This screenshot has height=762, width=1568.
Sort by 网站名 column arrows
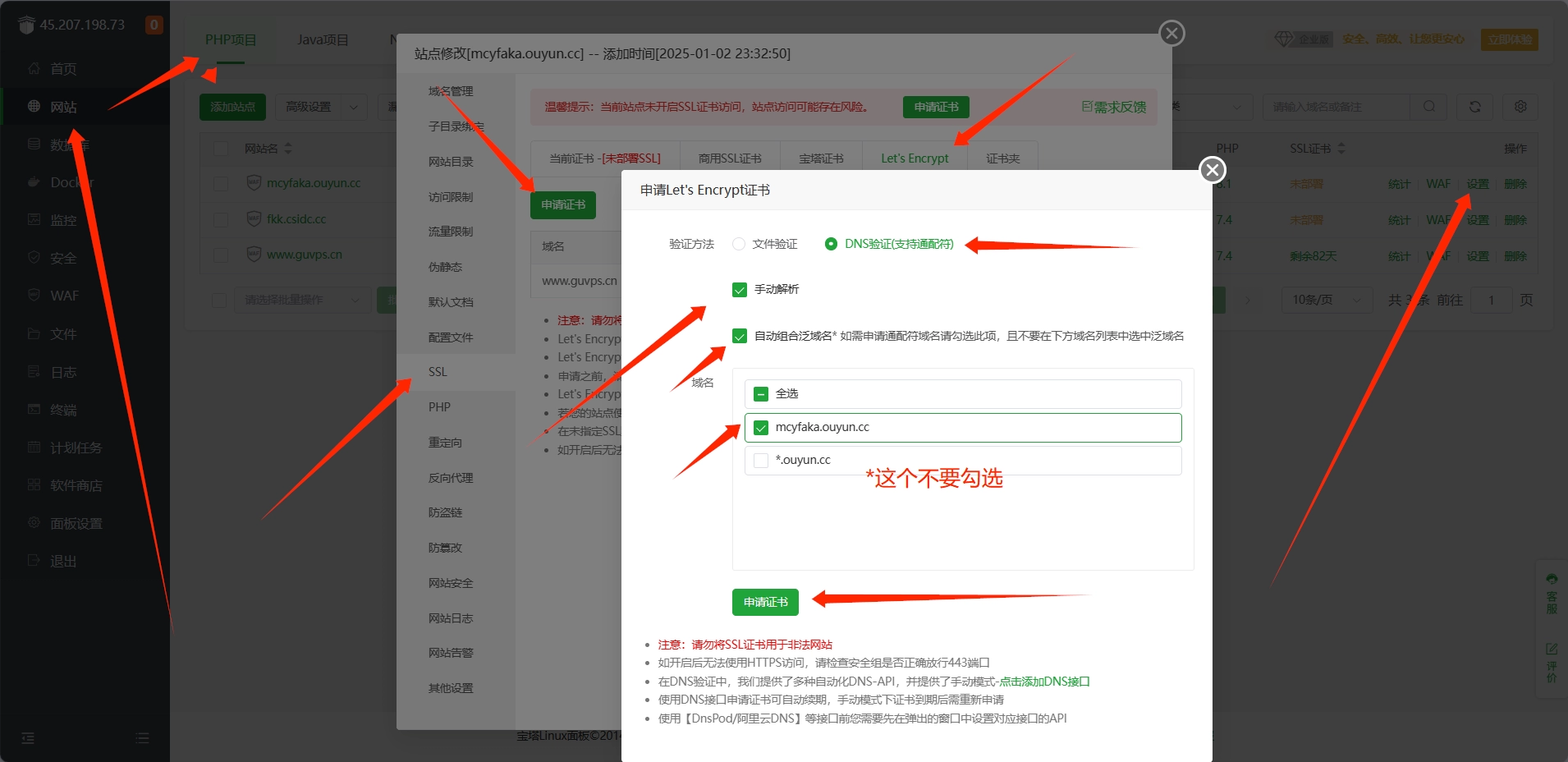pos(288,149)
